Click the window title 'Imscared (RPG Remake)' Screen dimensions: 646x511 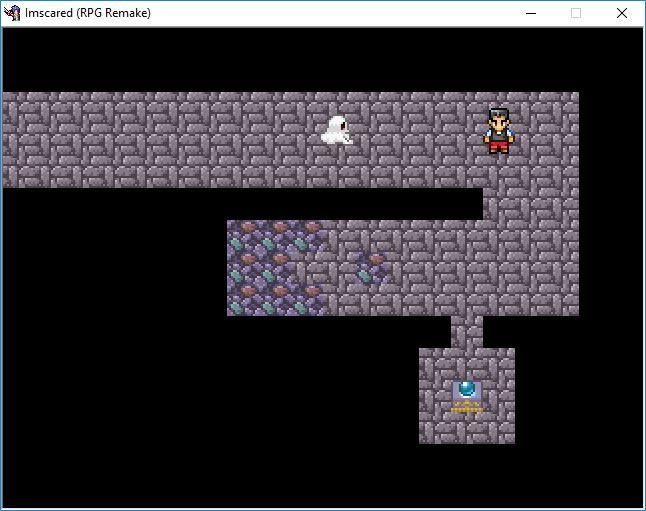pos(88,13)
